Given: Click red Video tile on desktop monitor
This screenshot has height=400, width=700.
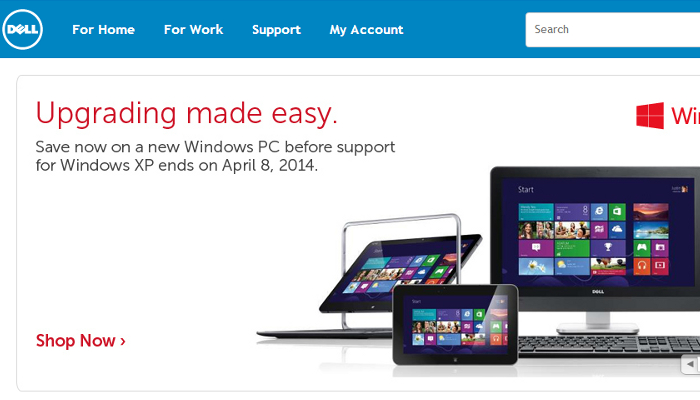Looking at the screenshot, I should tap(660, 266).
